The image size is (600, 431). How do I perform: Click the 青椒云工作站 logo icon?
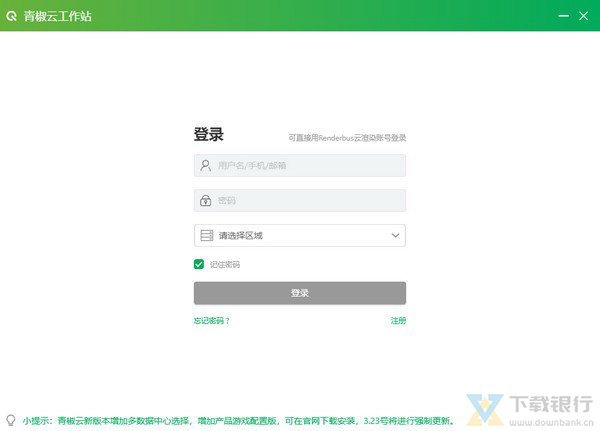pyautogui.click(x=11, y=16)
